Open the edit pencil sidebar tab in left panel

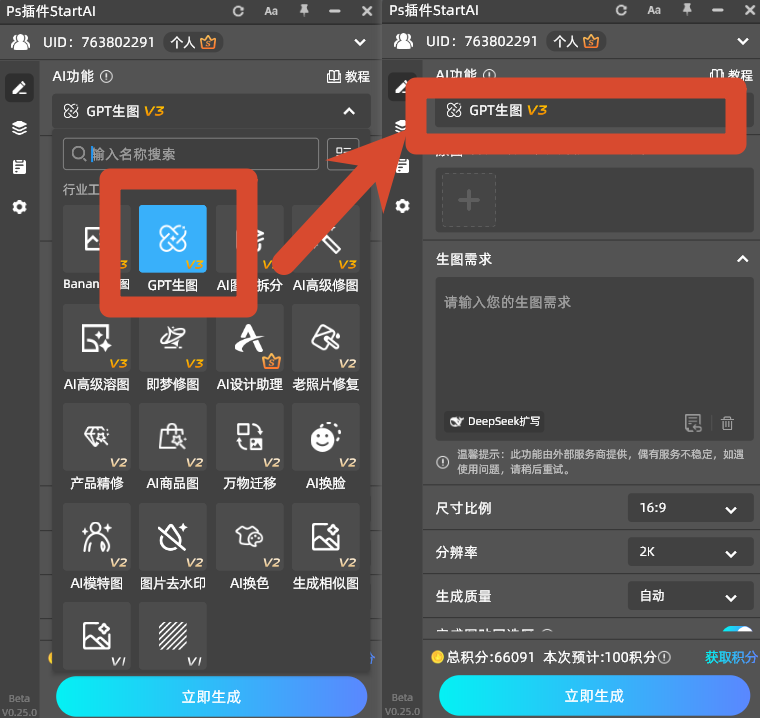click(x=19, y=88)
